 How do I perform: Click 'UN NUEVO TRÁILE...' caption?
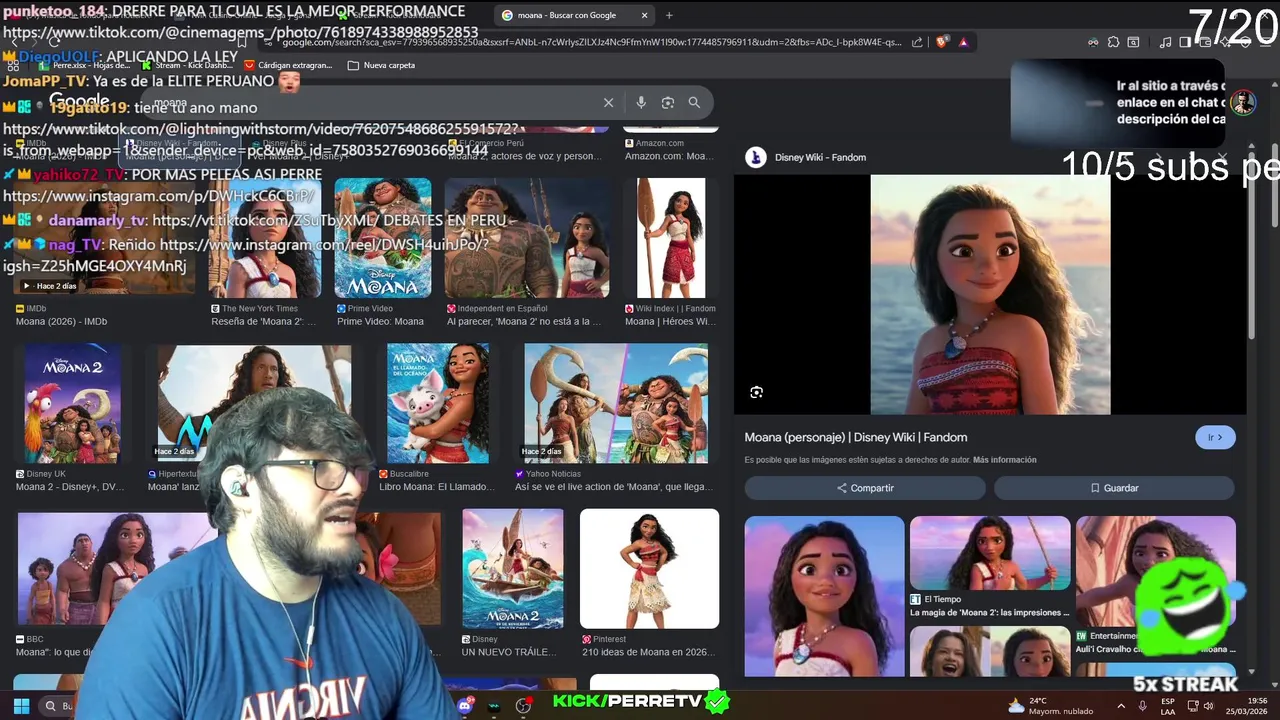click(x=509, y=652)
